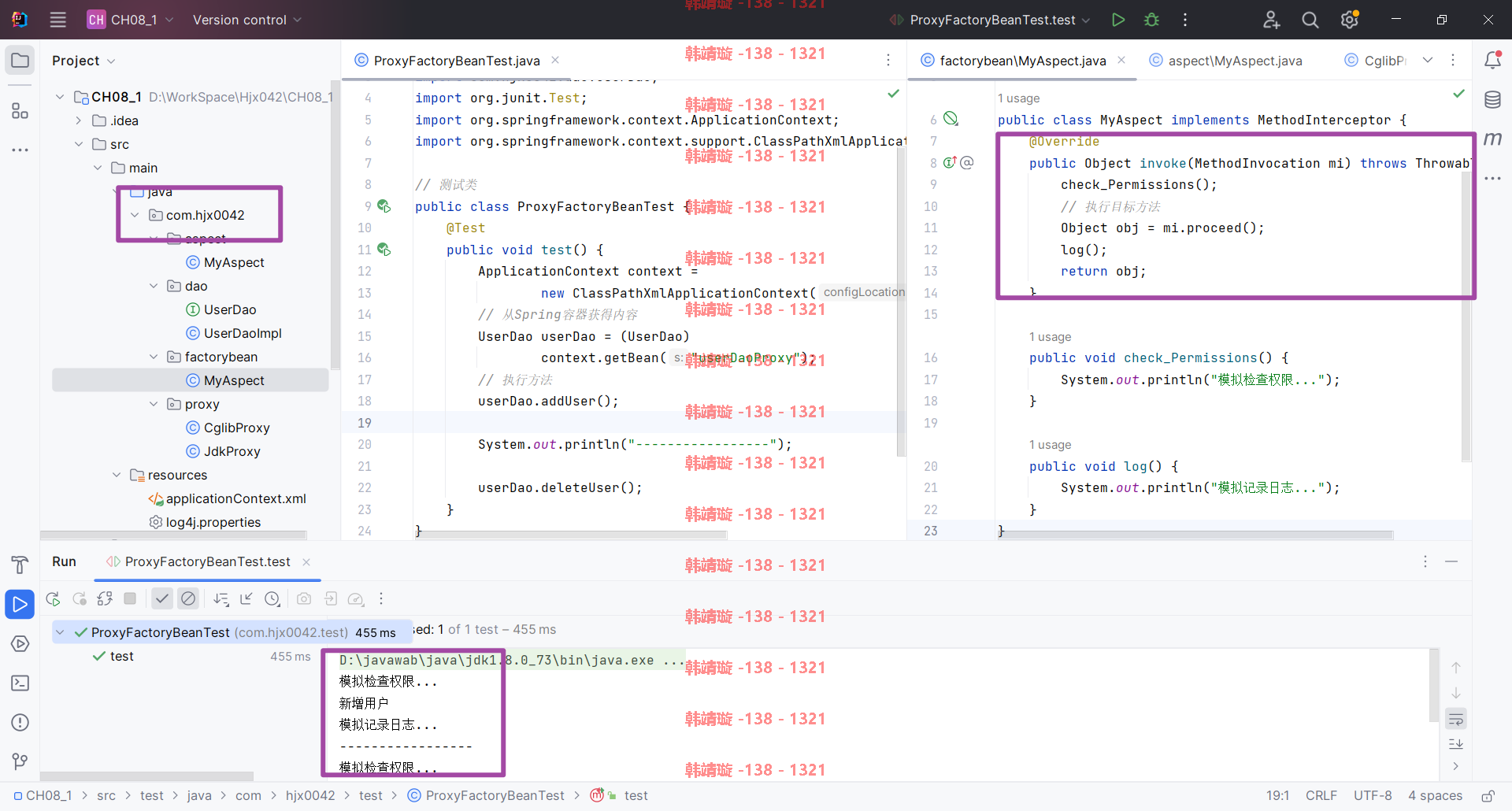Switch to CglibProxy editor tab
Viewport: 1512px width, 811px height.
[1375, 61]
